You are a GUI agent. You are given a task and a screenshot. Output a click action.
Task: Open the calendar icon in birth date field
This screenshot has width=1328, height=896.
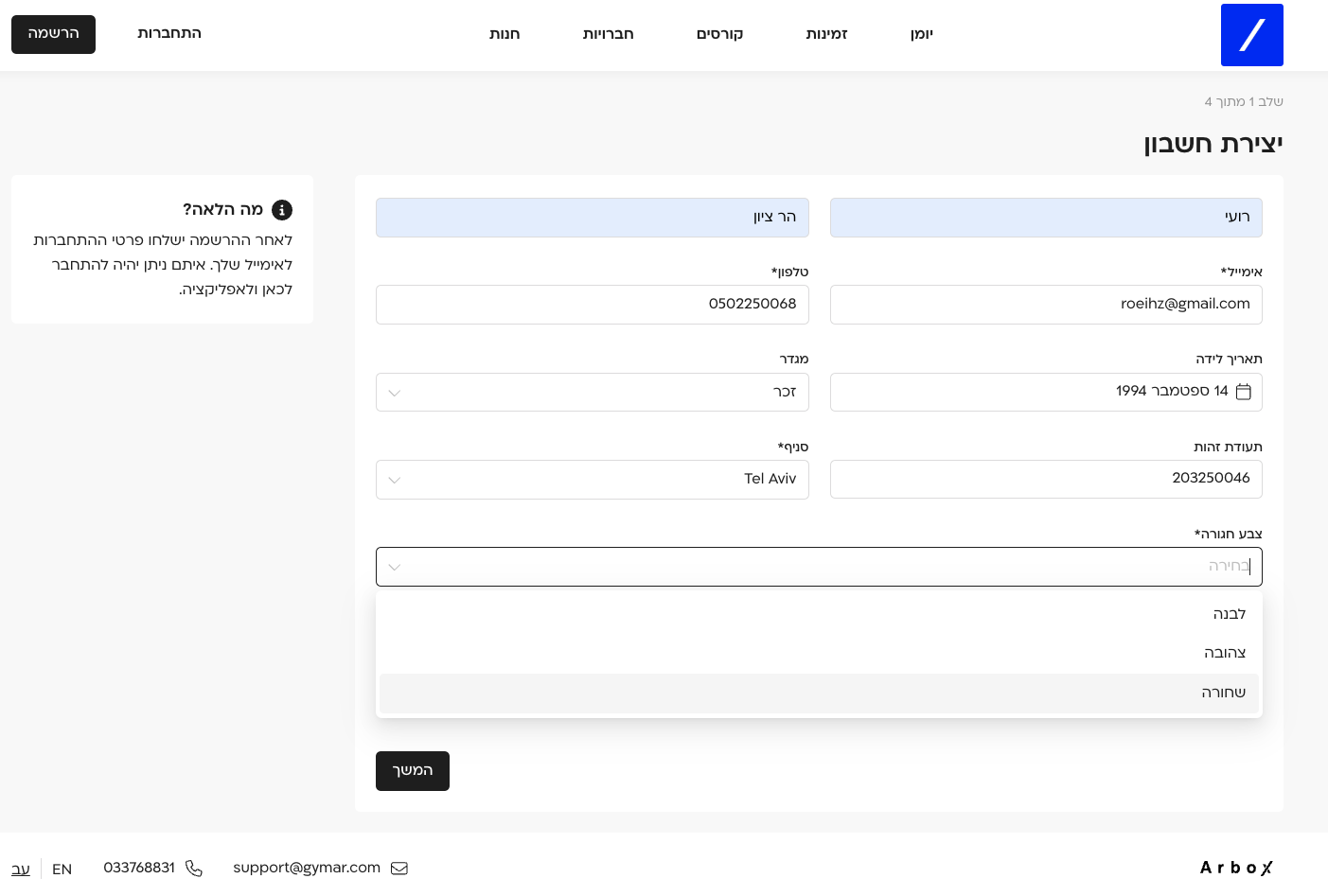click(1244, 392)
